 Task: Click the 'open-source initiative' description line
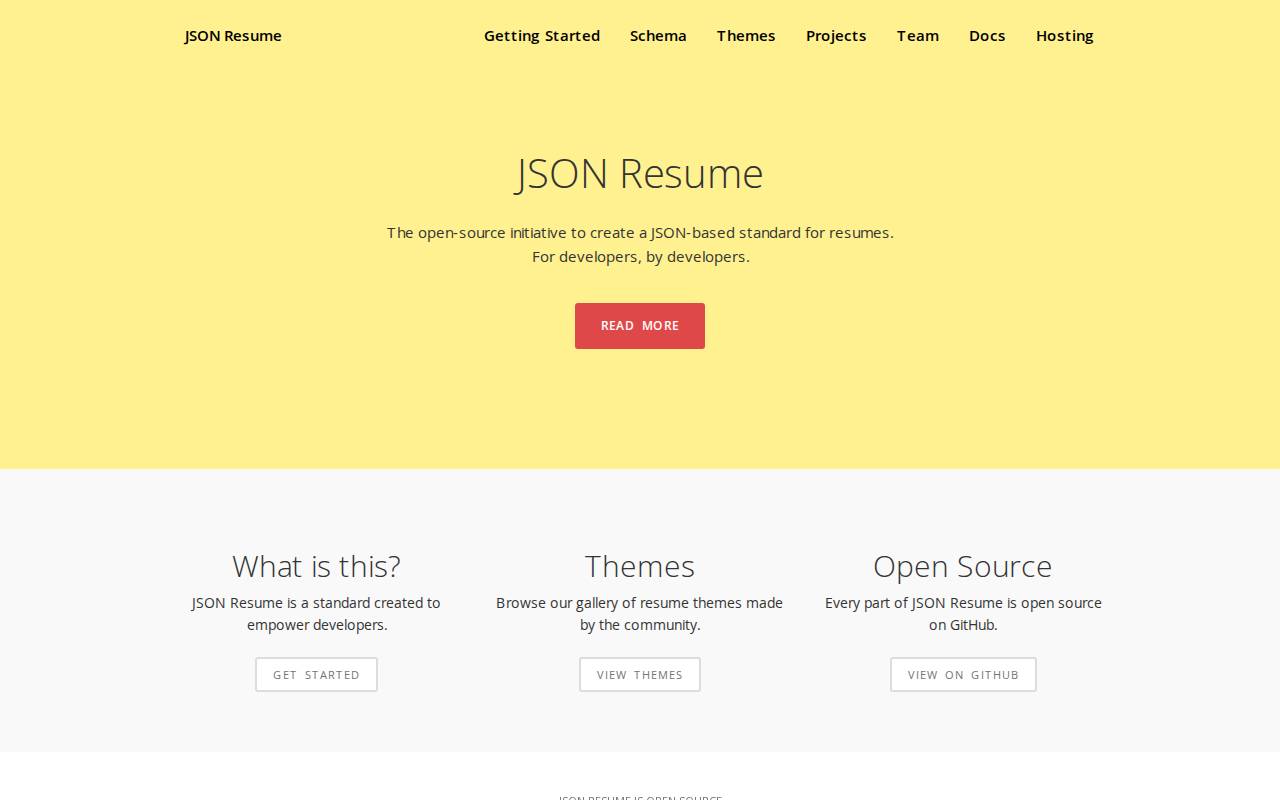pos(640,233)
